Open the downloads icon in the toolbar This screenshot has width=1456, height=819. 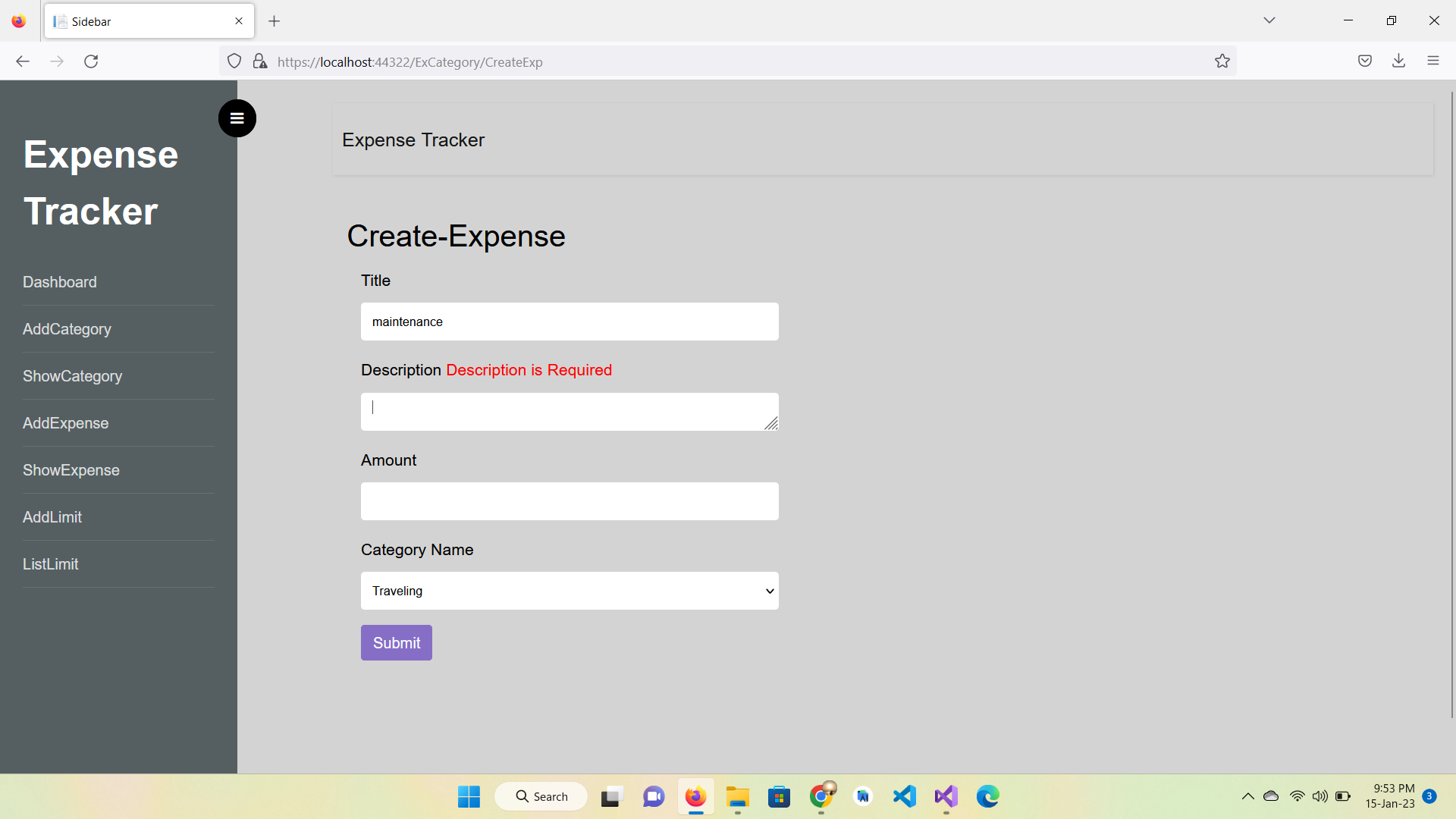coord(1399,61)
